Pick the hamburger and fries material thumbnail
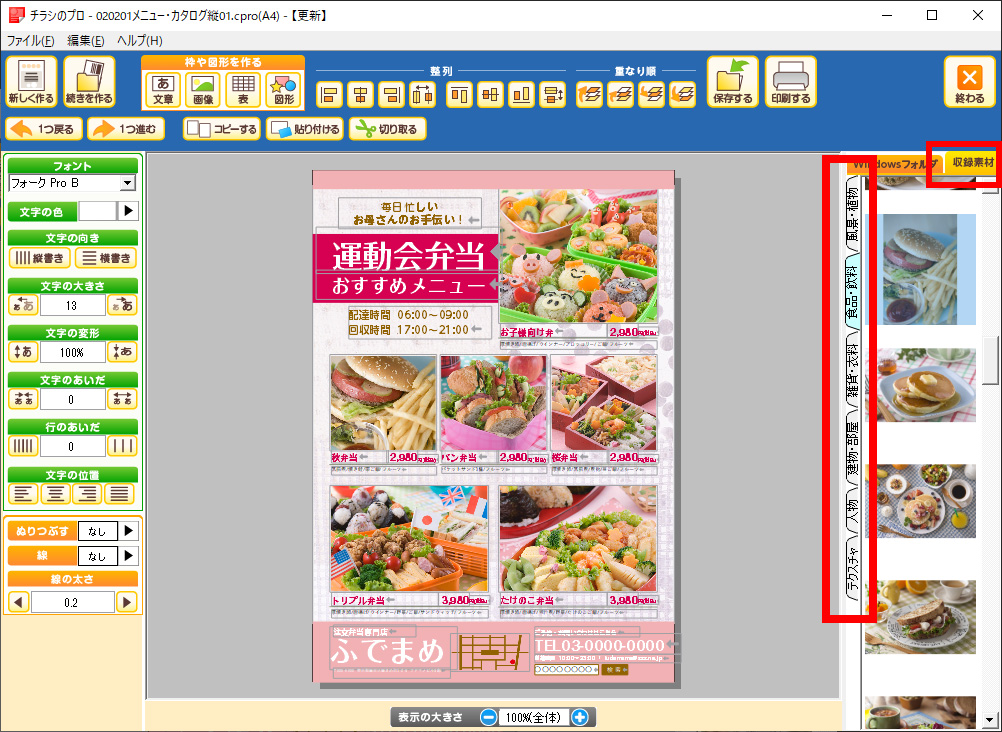This screenshot has width=1002, height=732. [x=920, y=269]
